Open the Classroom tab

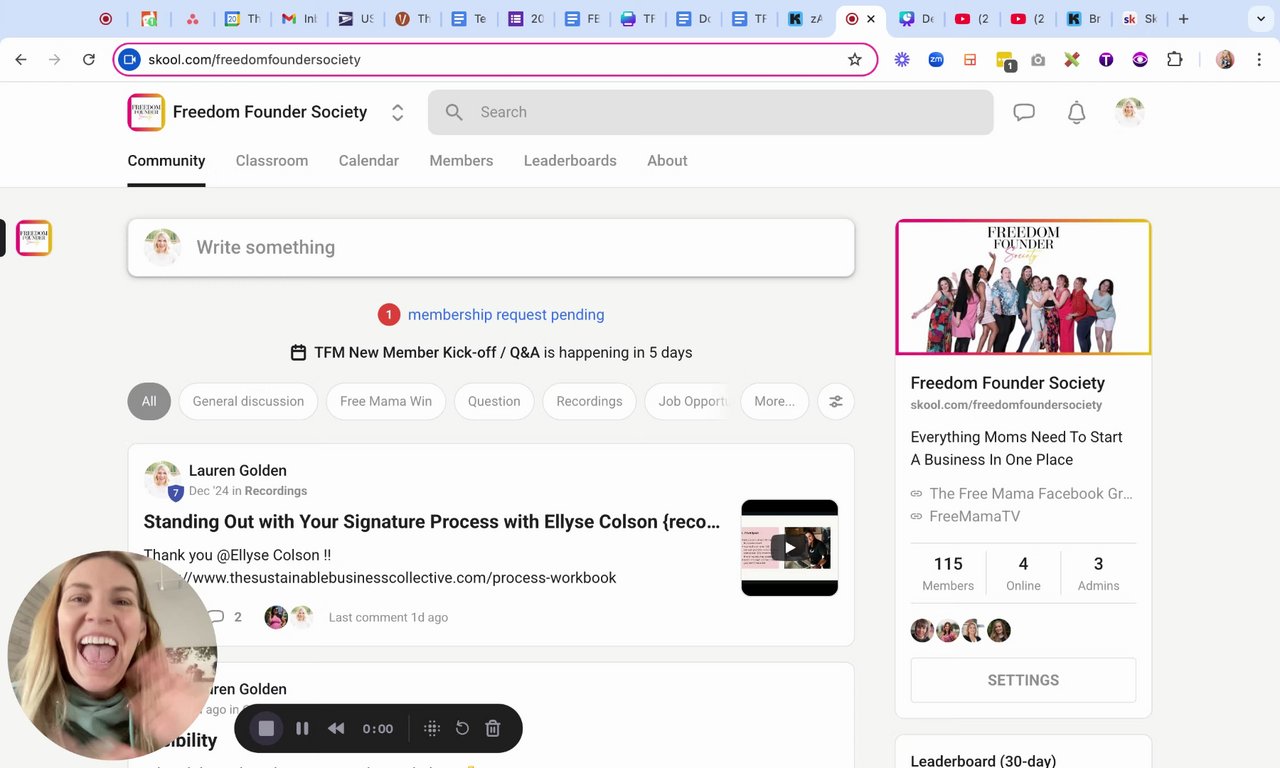[272, 160]
